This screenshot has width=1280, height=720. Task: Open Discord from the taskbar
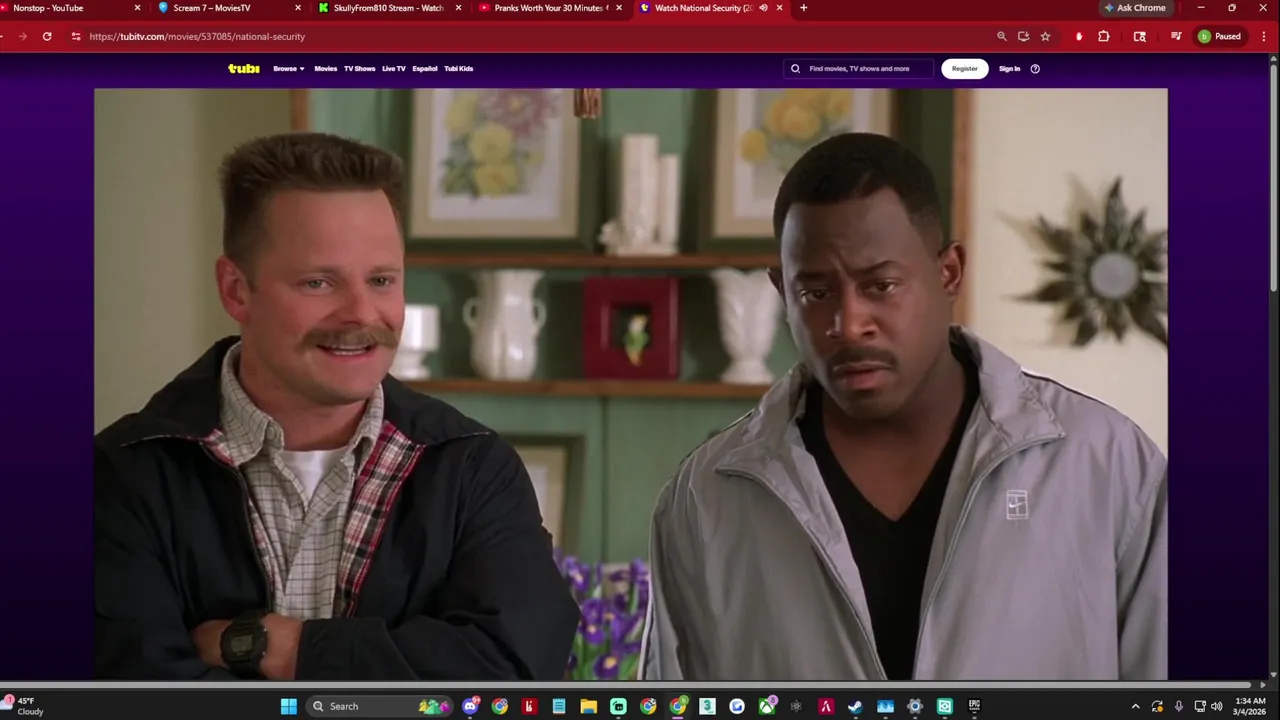point(470,706)
